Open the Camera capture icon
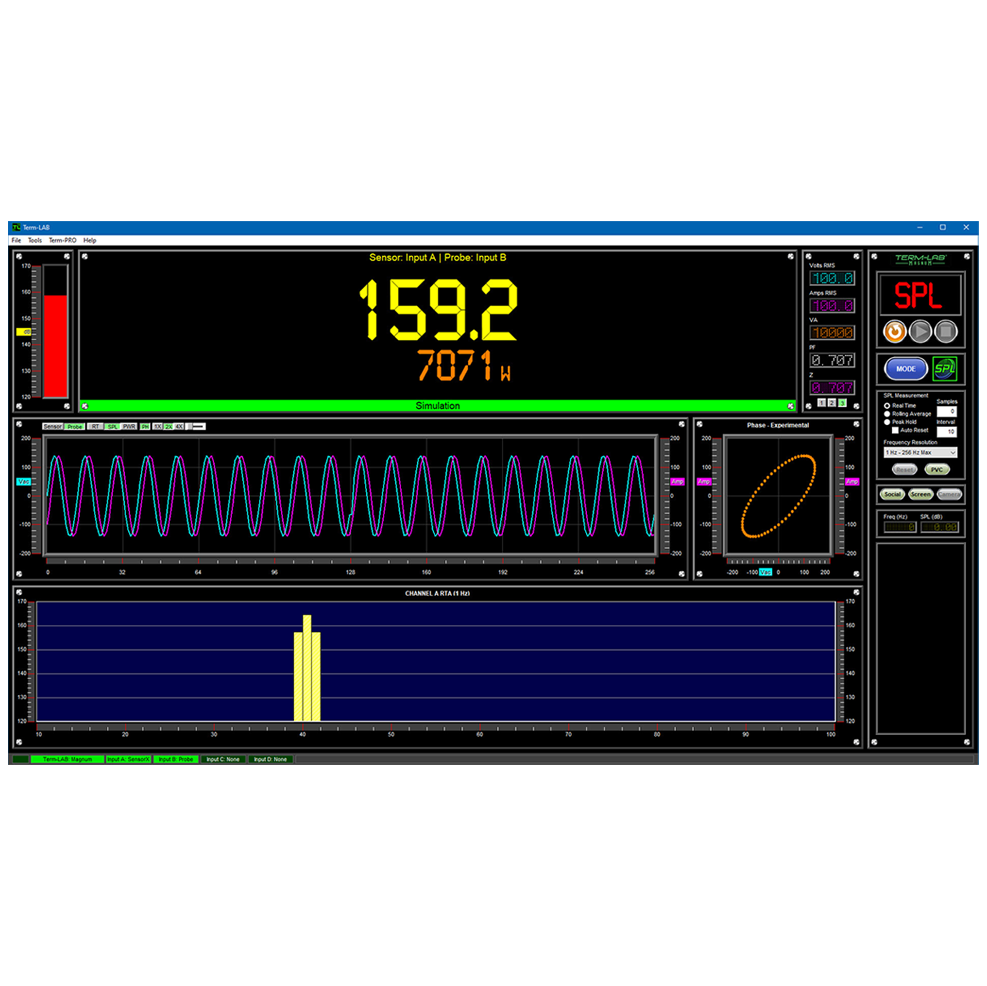 (x=948, y=493)
